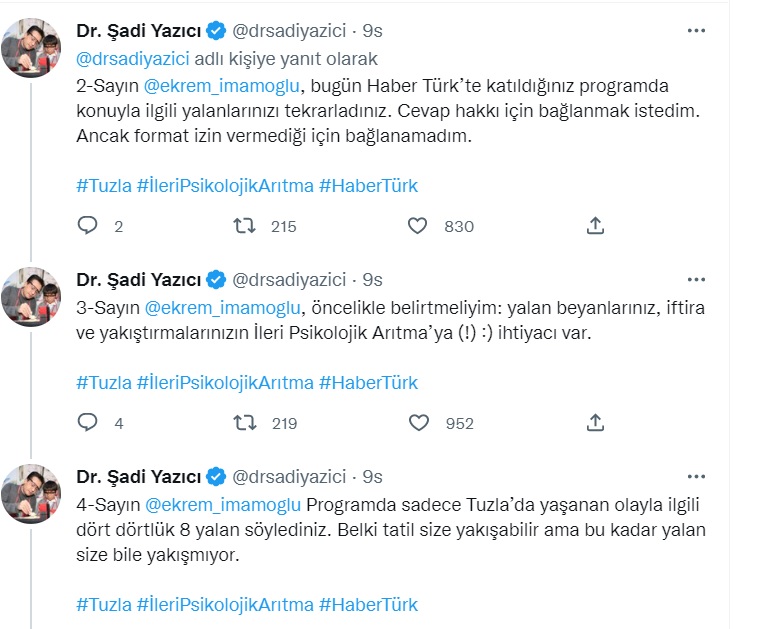Retweet the first tweet with 215 retweets

[243, 226]
